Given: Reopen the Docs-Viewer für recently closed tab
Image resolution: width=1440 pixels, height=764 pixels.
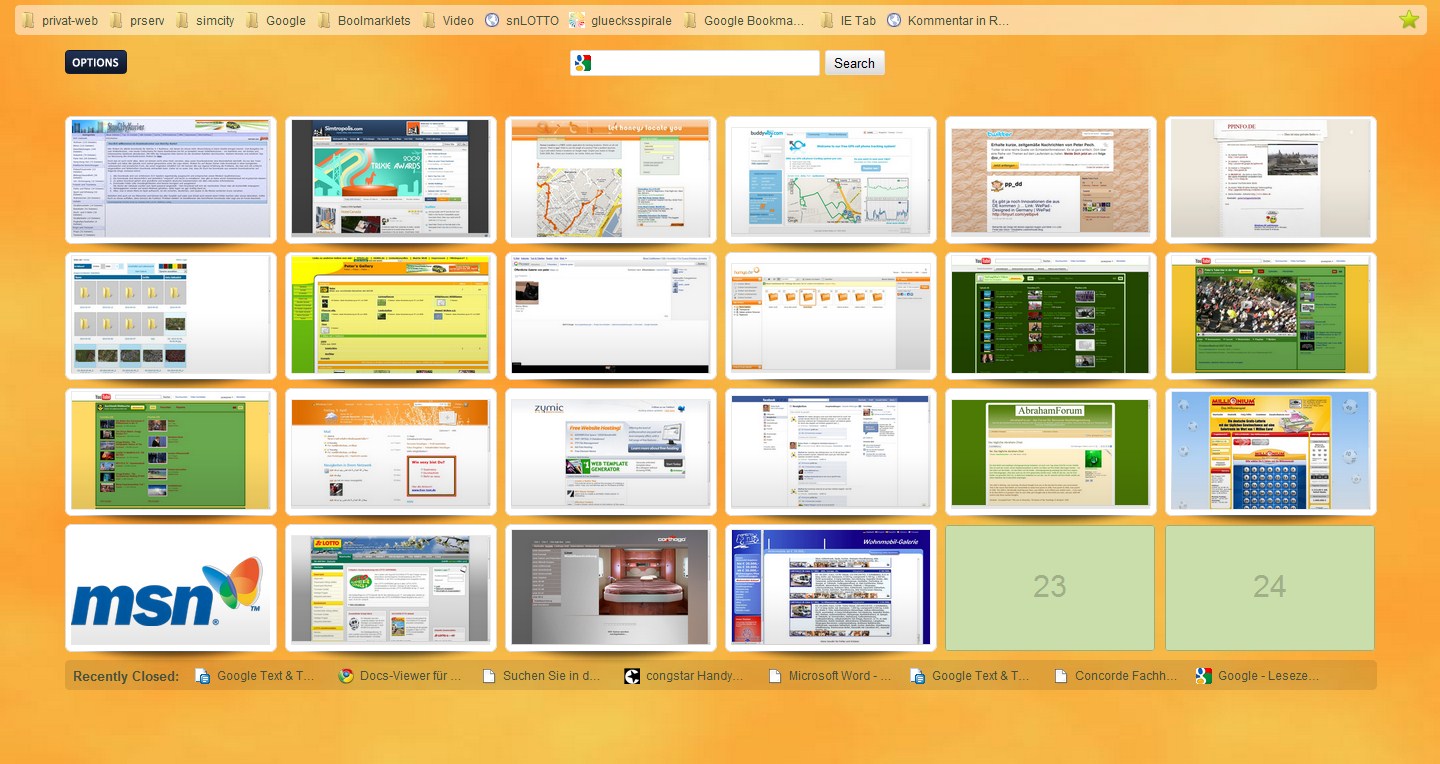Looking at the screenshot, I should pyautogui.click(x=400, y=676).
